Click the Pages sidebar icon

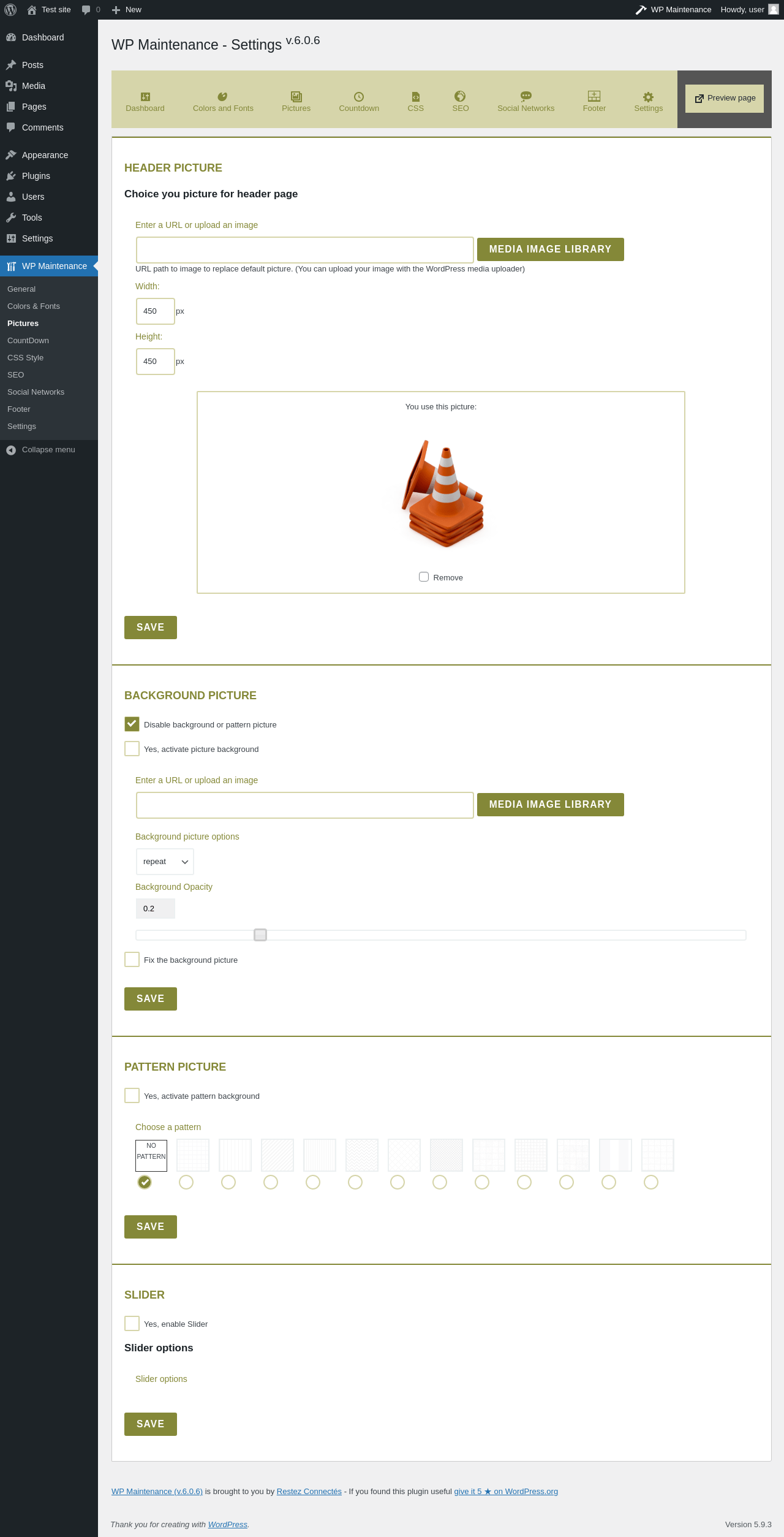(11, 107)
